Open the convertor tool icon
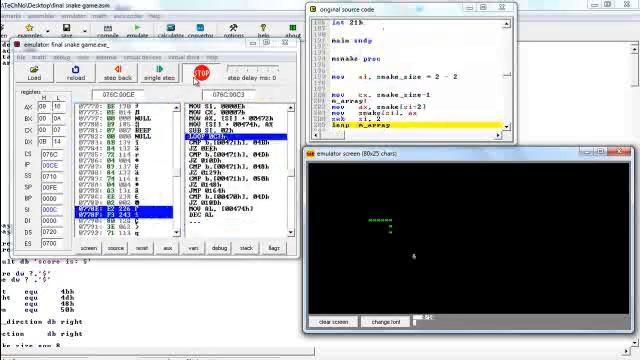The image size is (640, 360). (200, 27)
